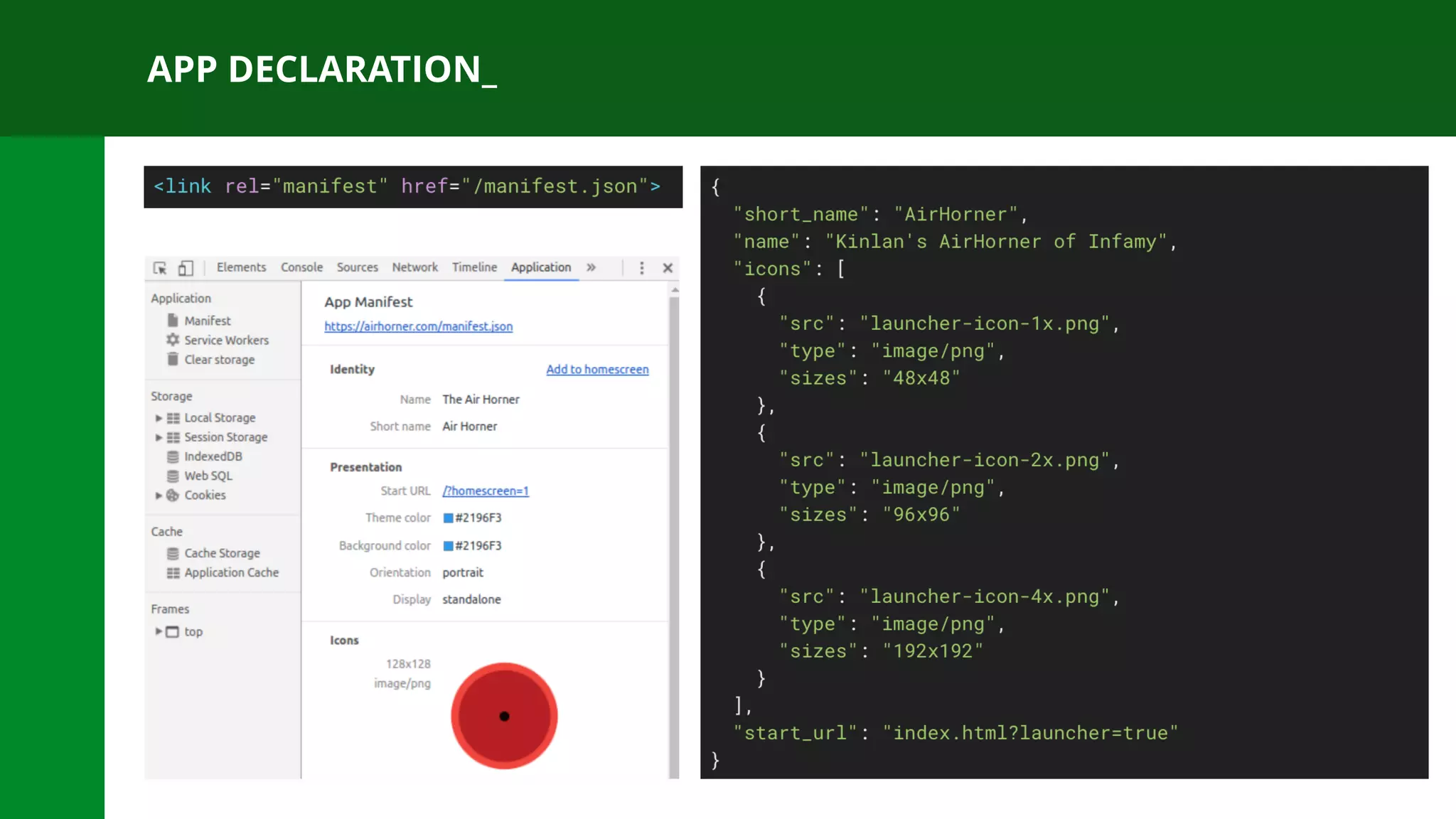Click the "portrait" orientation value
The width and height of the screenshot is (1456, 819).
point(462,573)
